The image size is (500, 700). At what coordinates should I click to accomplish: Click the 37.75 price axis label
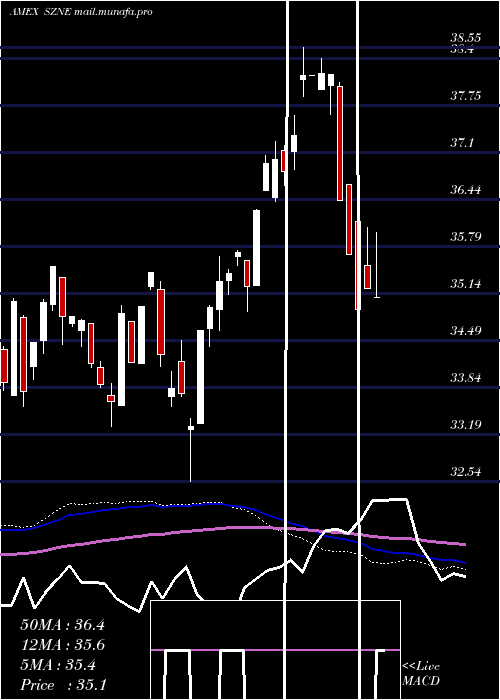click(466, 96)
